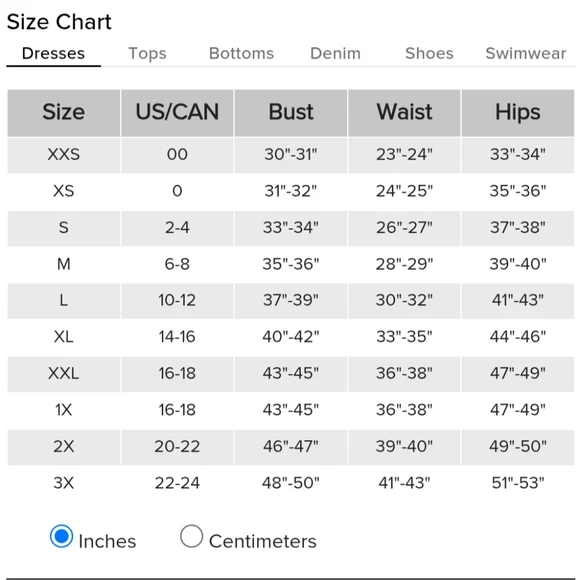Click the Centimeters label text
This screenshot has height=580, width=580.
(263, 542)
